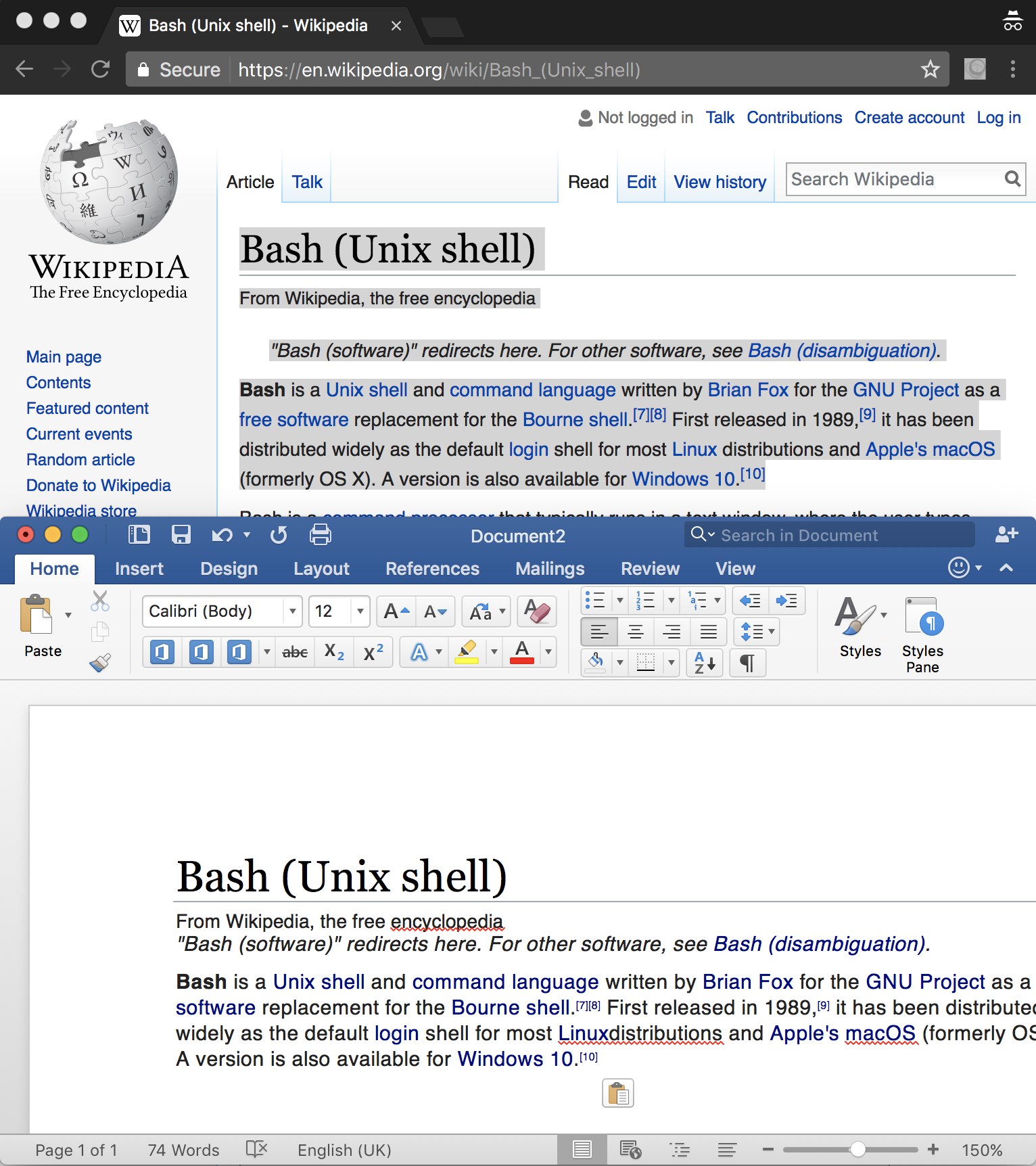This screenshot has width=1036, height=1166.
Task: Open the Change Case (Aa) dropdown
Action: click(487, 611)
